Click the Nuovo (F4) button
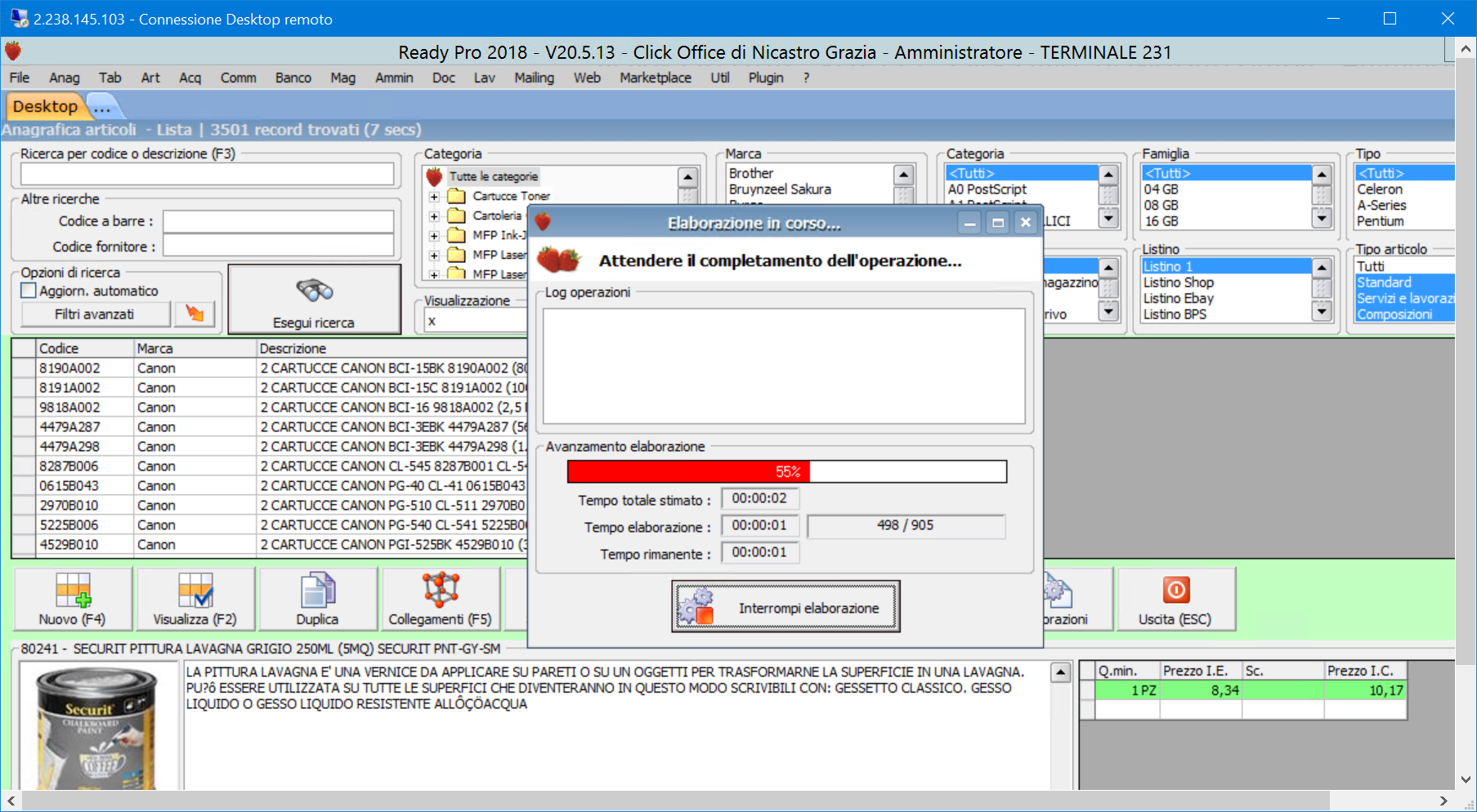Image resolution: width=1477 pixels, height=812 pixels. click(x=73, y=599)
